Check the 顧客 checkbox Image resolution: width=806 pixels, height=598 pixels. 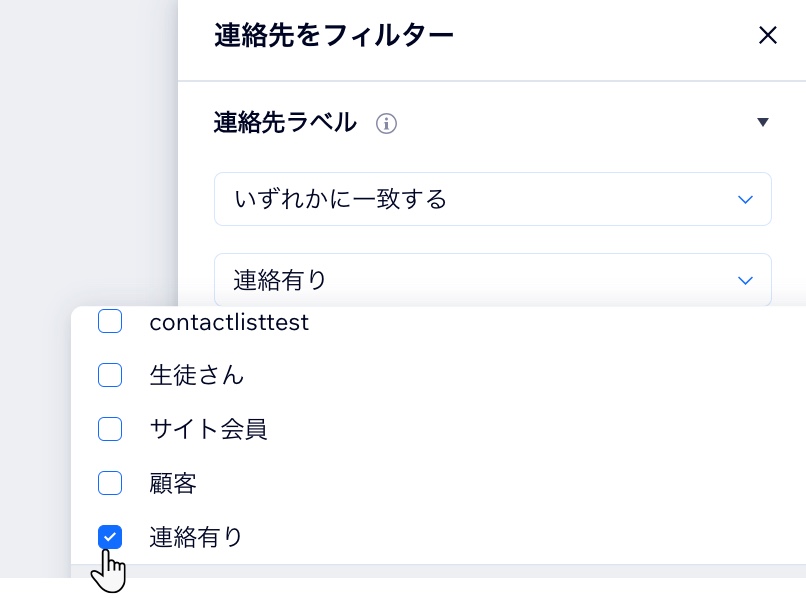tap(110, 483)
